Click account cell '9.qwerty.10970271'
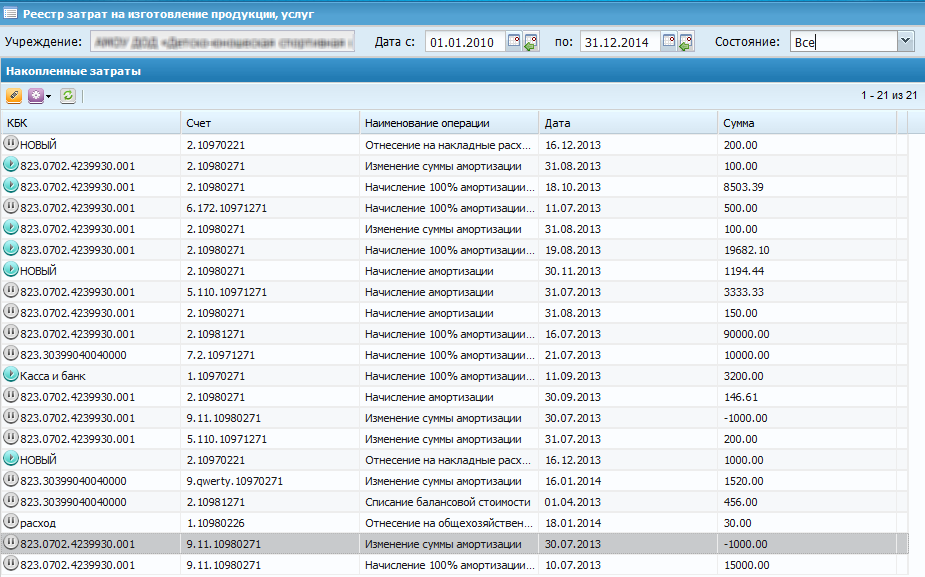The height and width of the screenshot is (577, 925). pyautogui.click(x=270, y=481)
